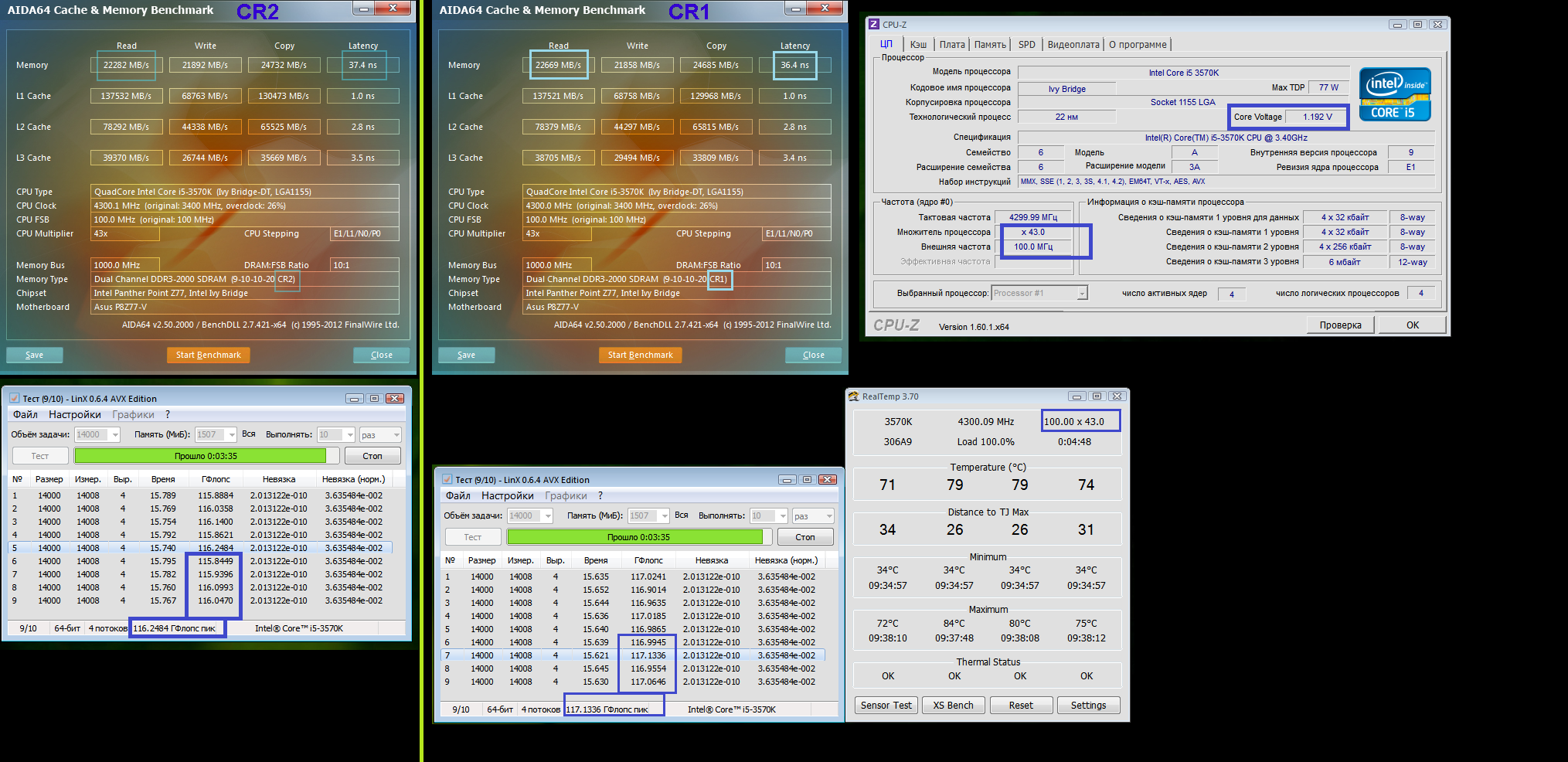
Task: Open Settings in RealTemp
Action: point(1088,706)
